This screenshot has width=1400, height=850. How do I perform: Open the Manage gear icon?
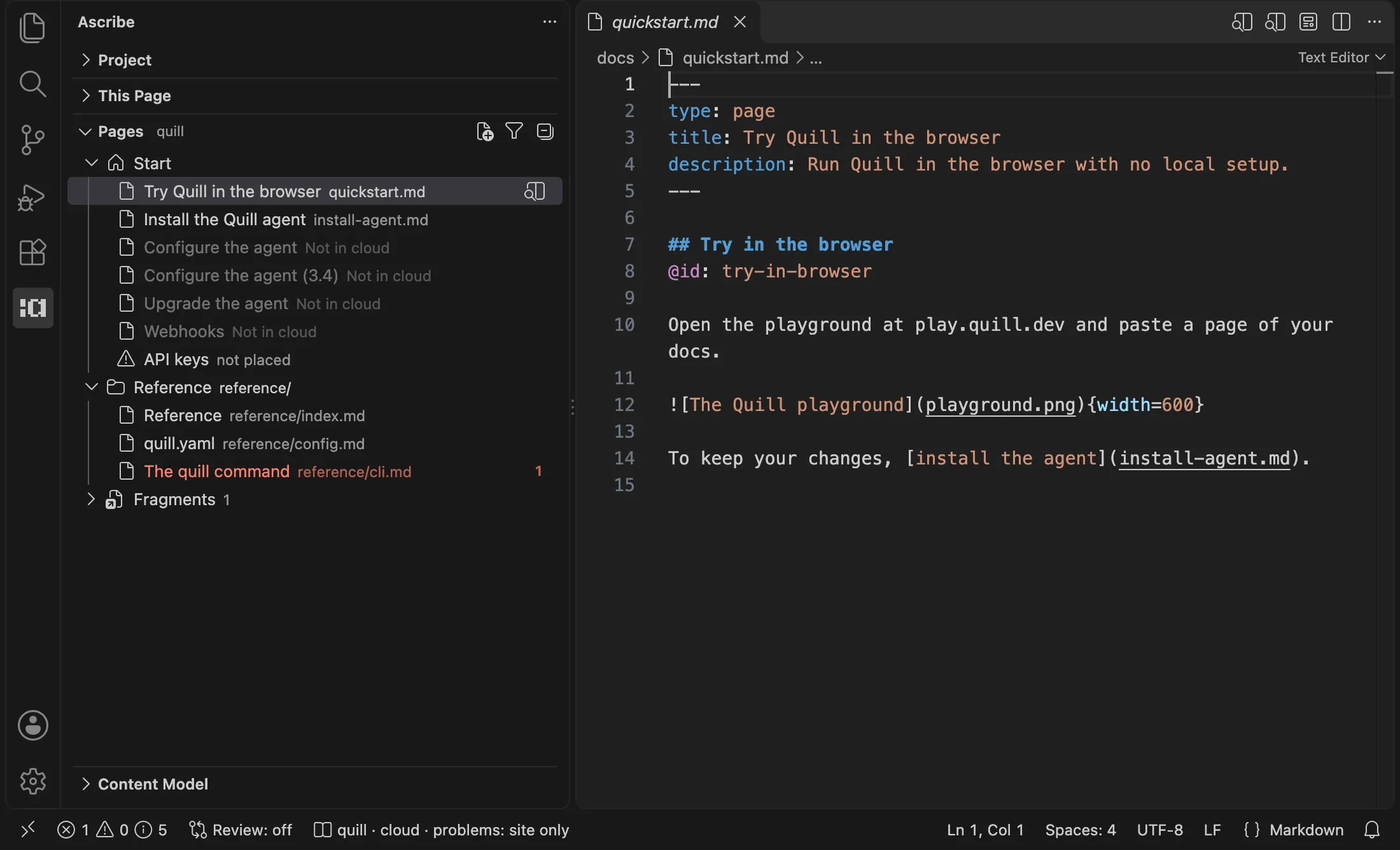click(32, 781)
